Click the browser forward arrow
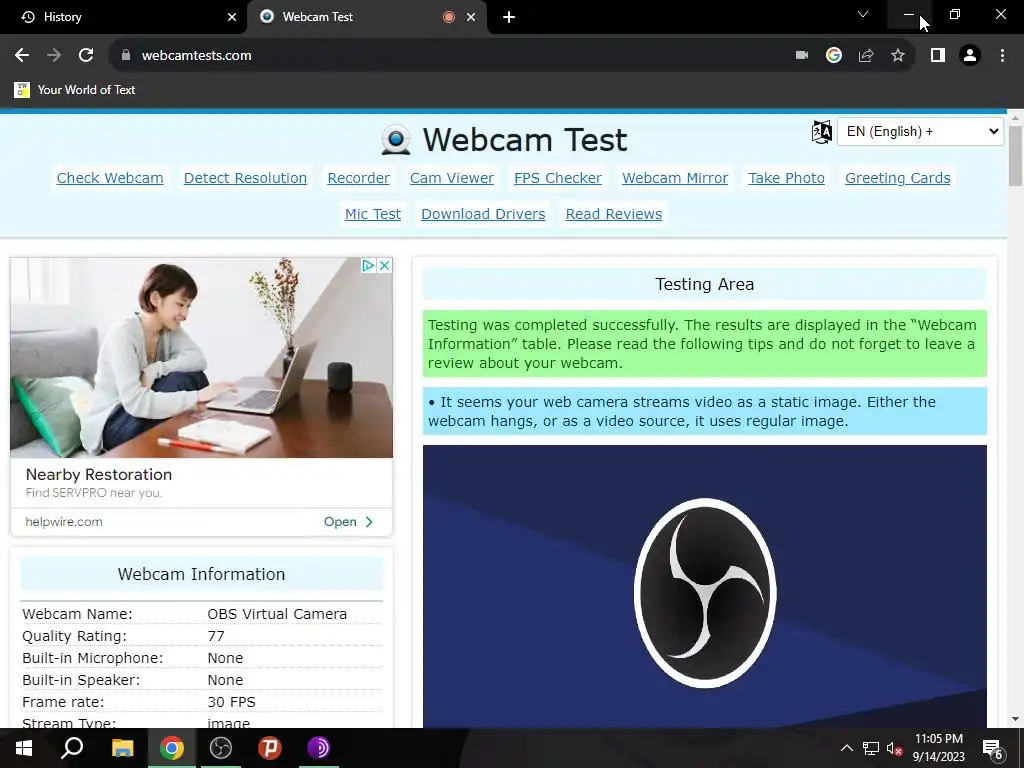 click(54, 56)
